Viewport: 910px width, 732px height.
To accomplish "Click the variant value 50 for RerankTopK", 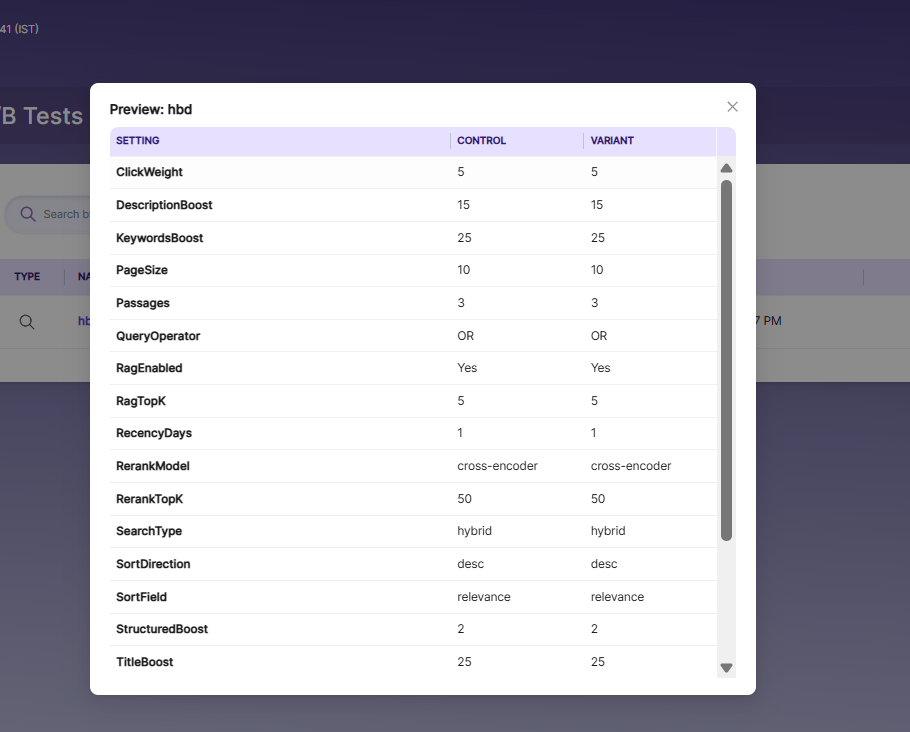I will click(x=598, y=499).
